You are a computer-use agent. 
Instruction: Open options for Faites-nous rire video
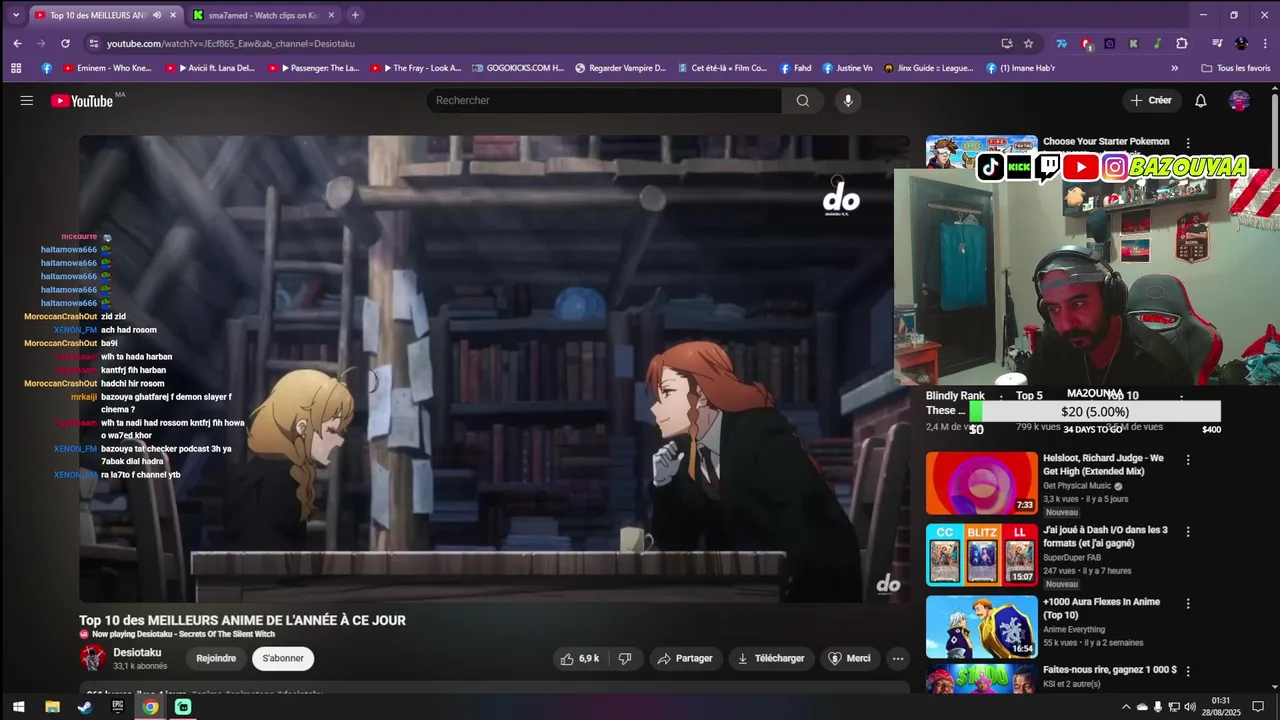click(1188, 672)
